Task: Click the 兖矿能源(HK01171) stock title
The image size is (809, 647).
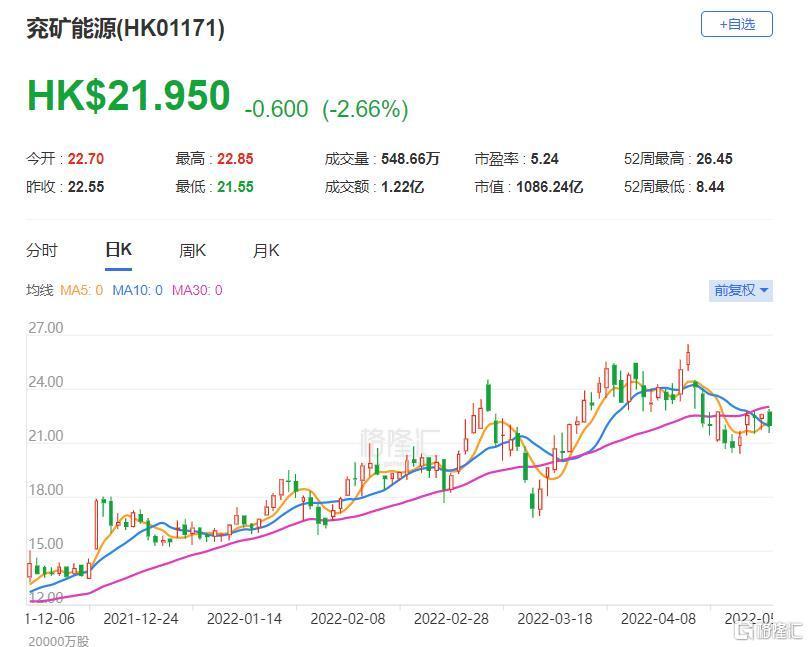Action: click(x=125, y=28)
